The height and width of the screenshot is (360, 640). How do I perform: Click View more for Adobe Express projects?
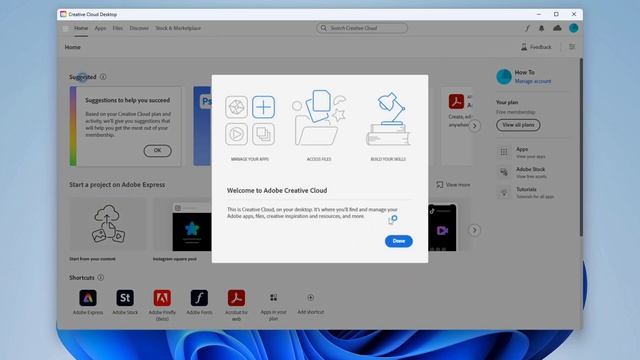point(453,185)
